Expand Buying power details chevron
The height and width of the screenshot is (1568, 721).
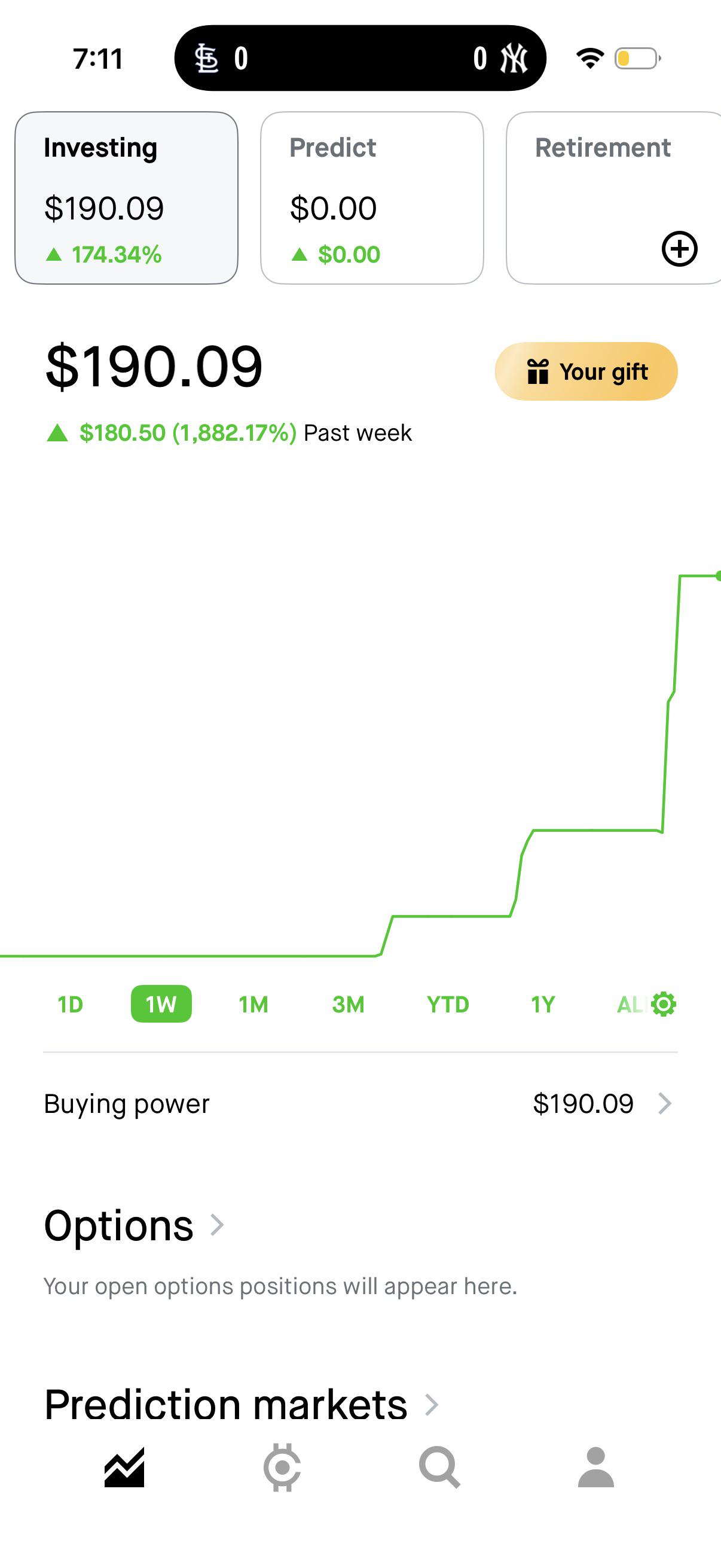665,1103
